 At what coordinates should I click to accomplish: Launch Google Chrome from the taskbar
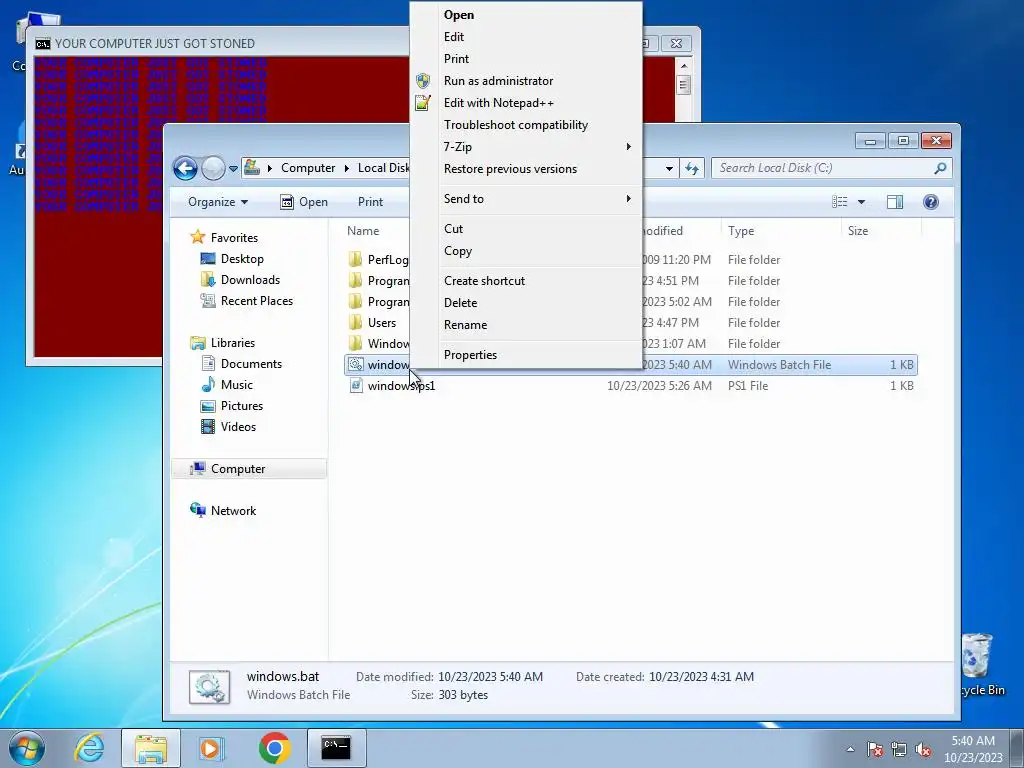tap(274, 748)
